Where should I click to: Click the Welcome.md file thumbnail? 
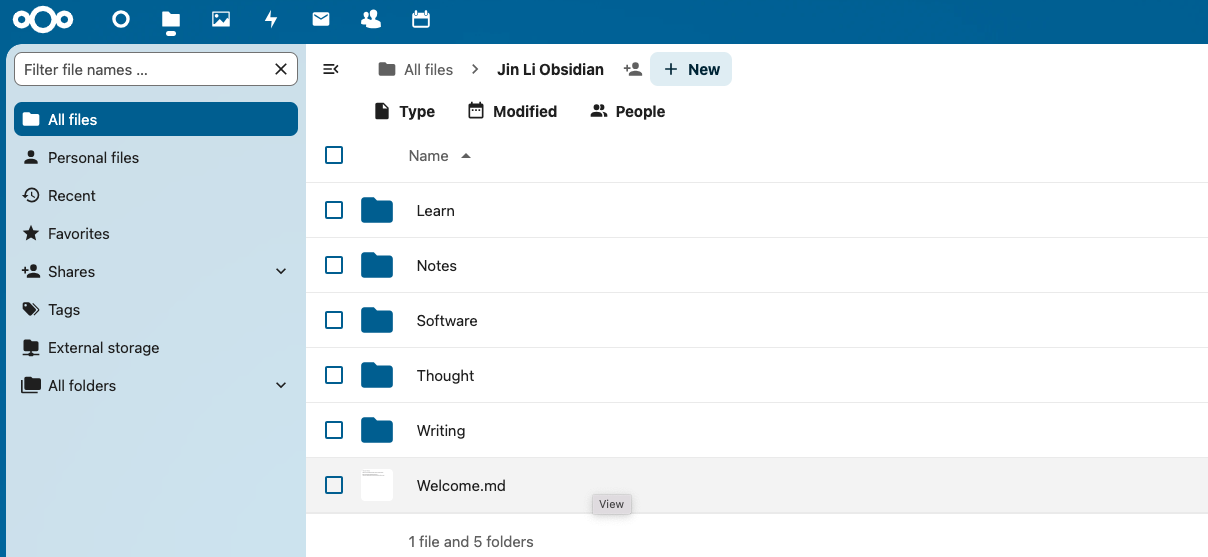point(377,485)
